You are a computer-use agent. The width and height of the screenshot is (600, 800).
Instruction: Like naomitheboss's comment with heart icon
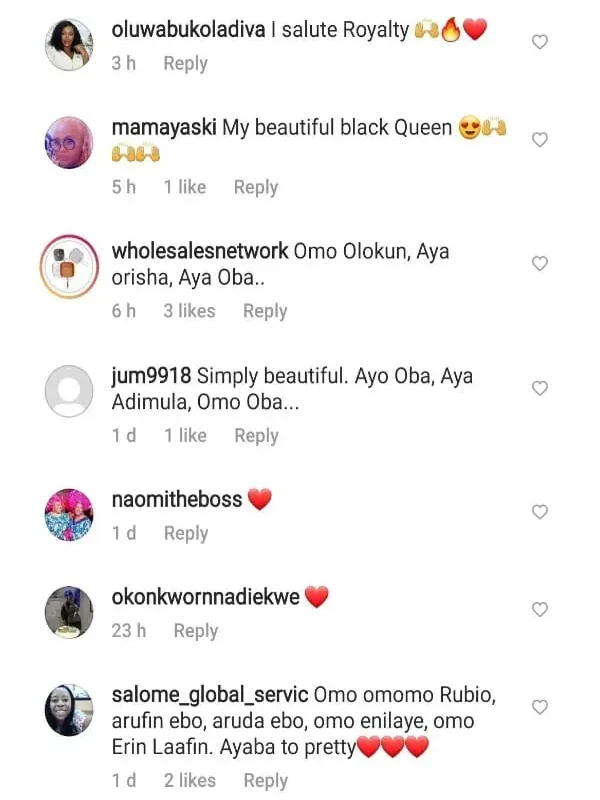(x=539, y=512)
